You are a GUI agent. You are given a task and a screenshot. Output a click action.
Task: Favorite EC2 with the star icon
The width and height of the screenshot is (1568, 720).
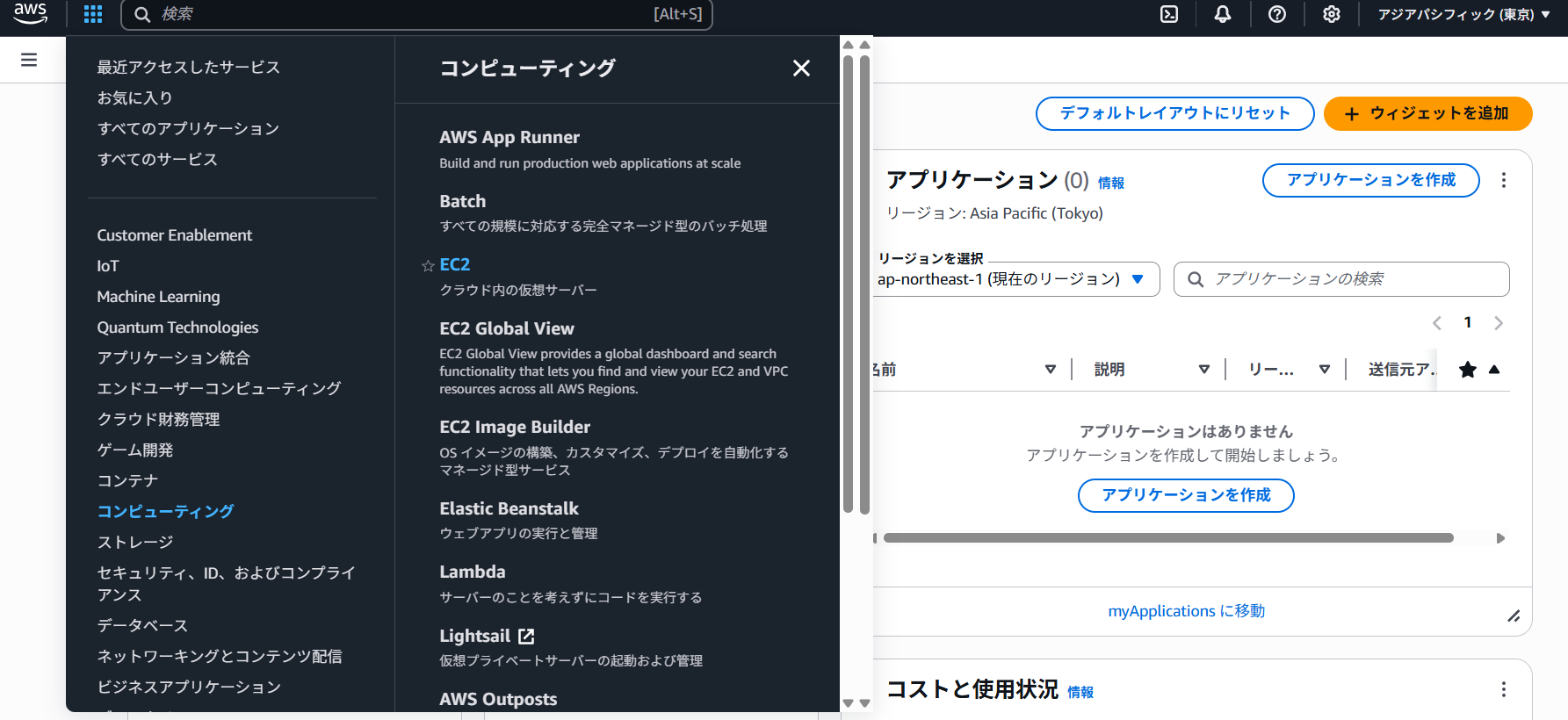pos(429,265)
